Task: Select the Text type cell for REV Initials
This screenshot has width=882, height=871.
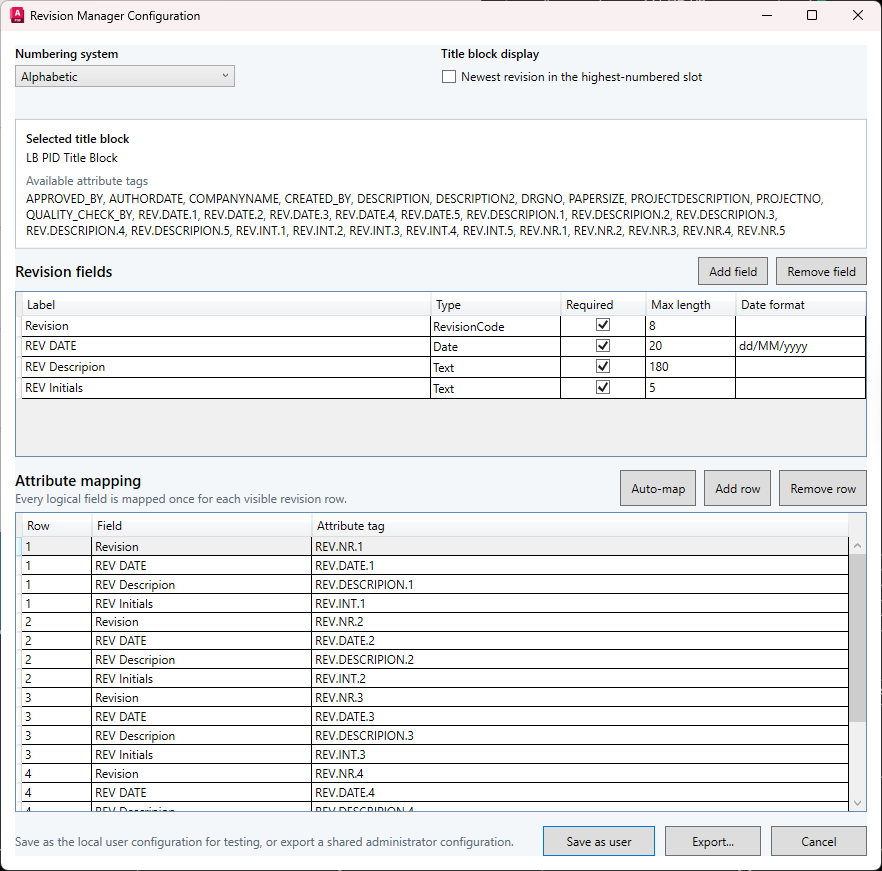Action: click(x=495, y=388)
